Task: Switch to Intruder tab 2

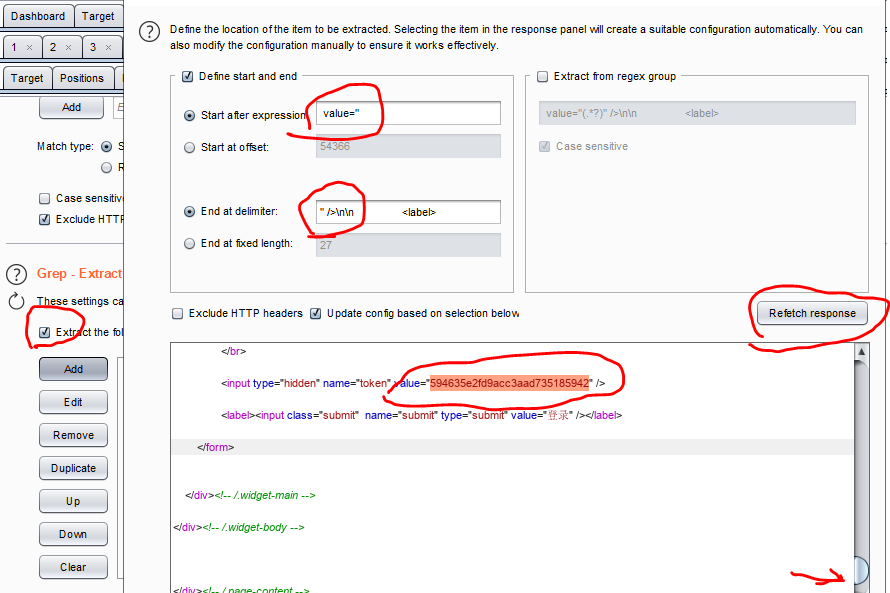Action: (x=62, y=47)
